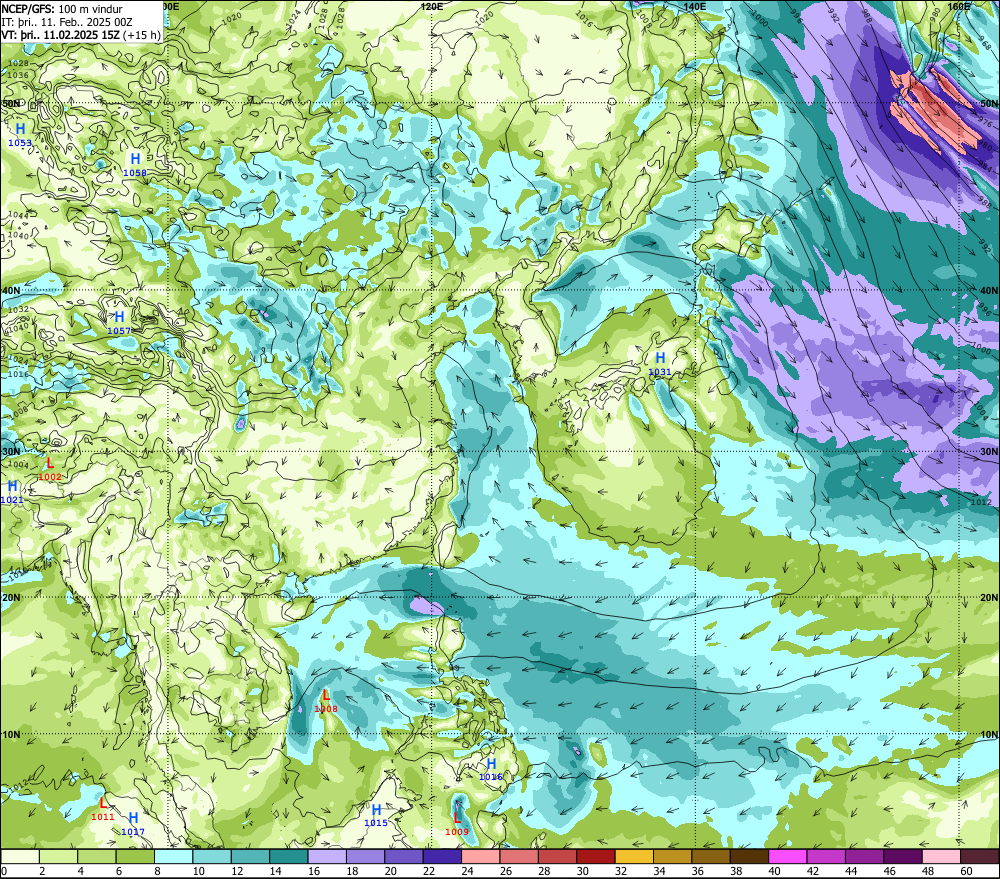Pick the legend swatch between 18 and 20
This screenshot has height=879, width=1000.
click(365, 856)
